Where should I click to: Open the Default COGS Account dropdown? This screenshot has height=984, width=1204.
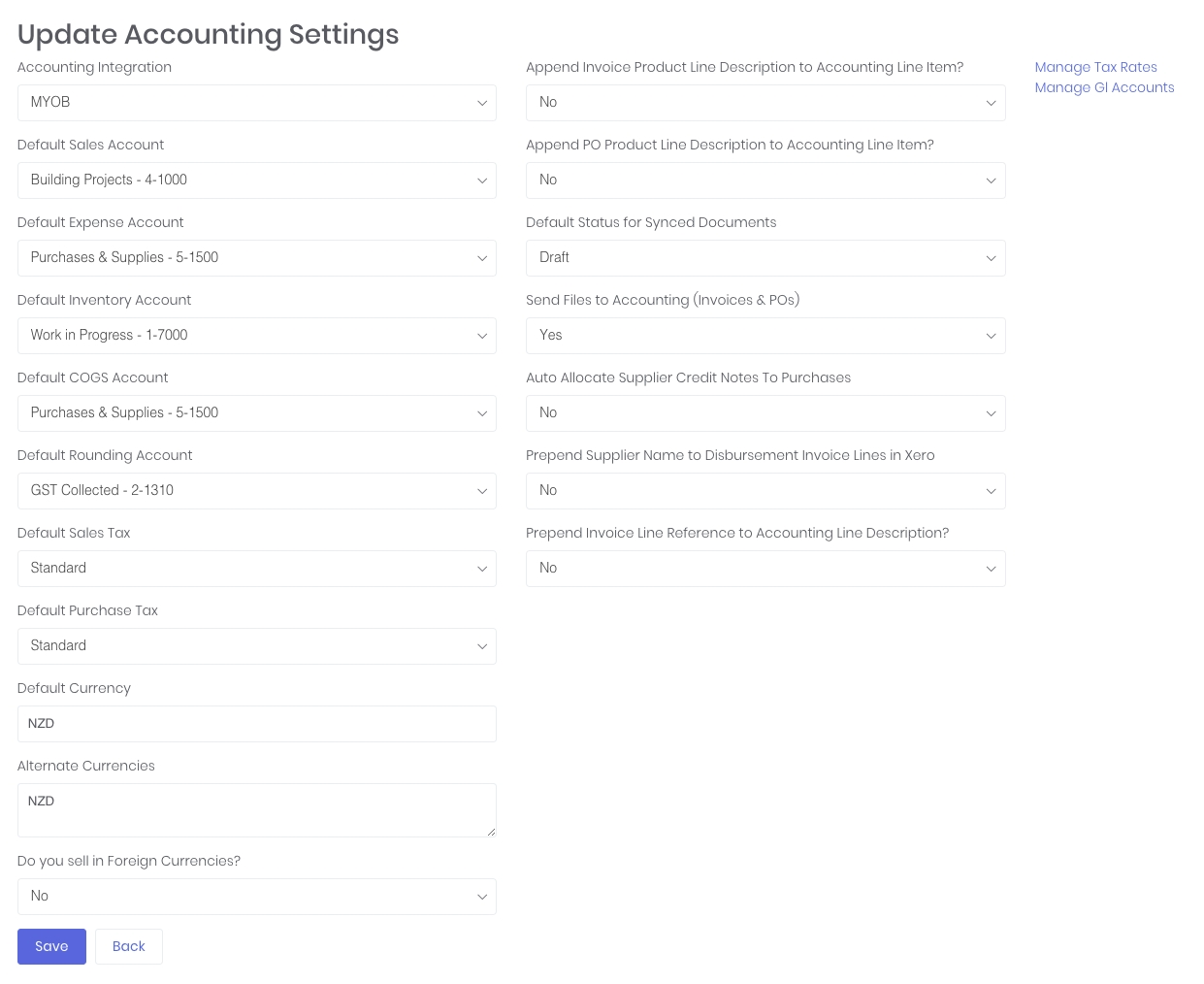[256, 413]
